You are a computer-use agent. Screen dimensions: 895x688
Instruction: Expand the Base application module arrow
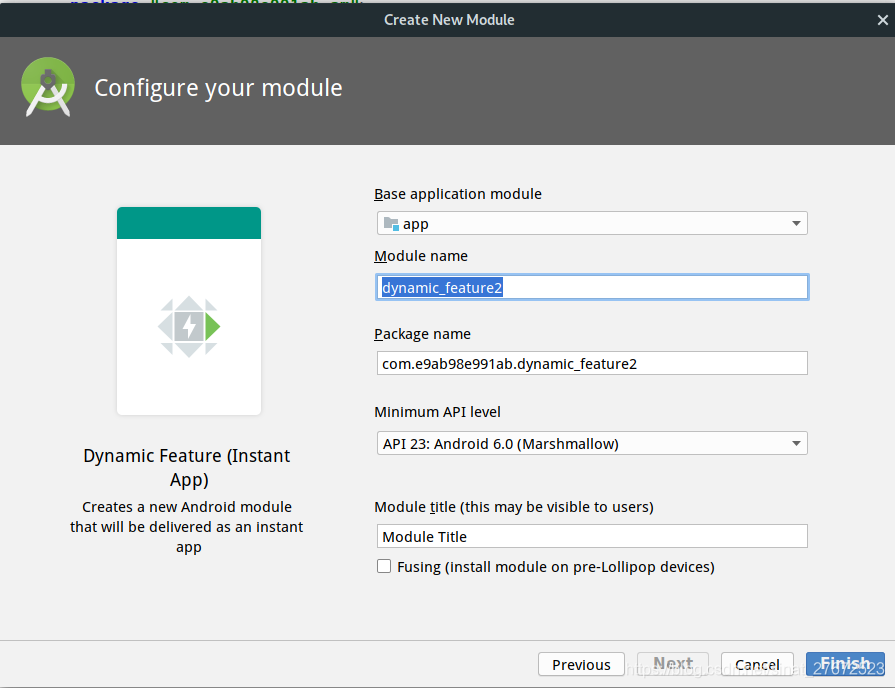(x=796, y=223)
